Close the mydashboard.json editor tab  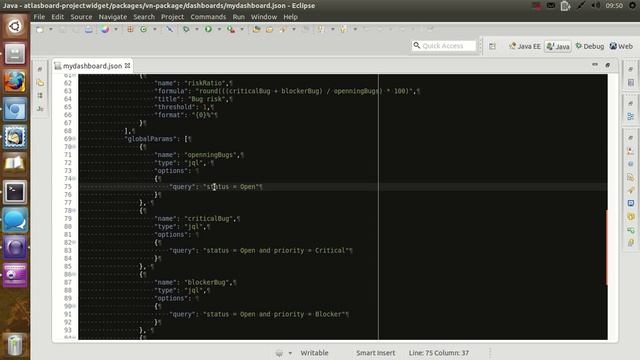[x=128, y=65]
